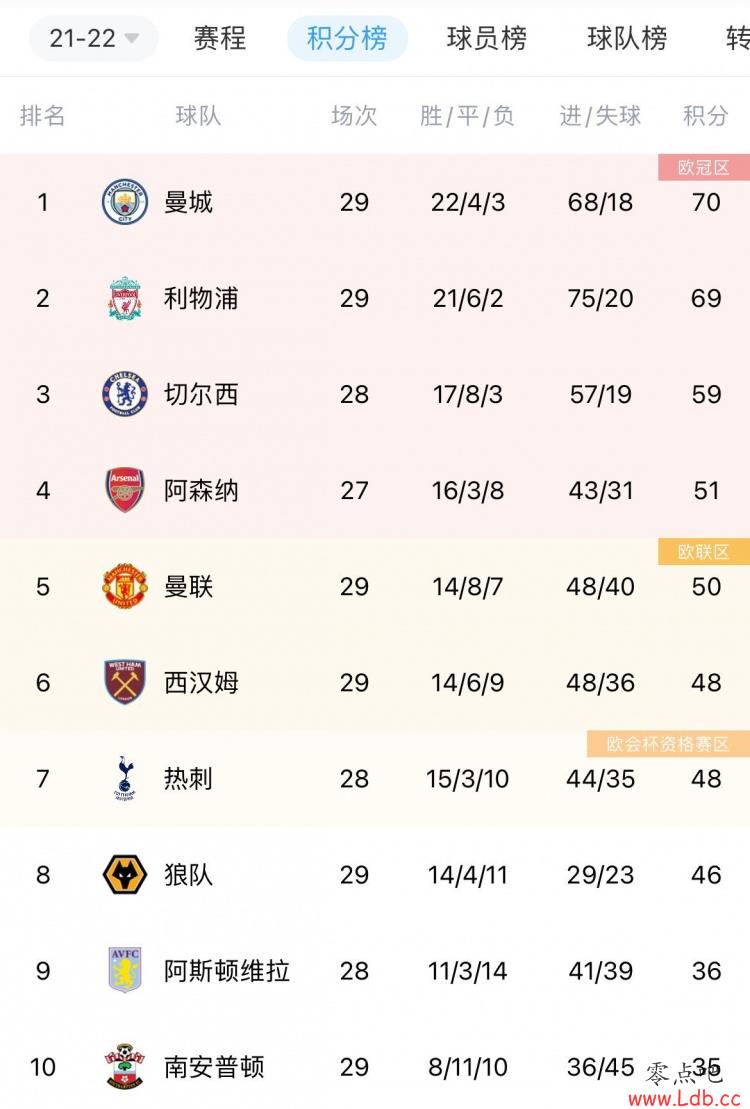Screen dimensions: 750x1109
Task: Open team name 阿斯顿维拉
Action: 227,971
